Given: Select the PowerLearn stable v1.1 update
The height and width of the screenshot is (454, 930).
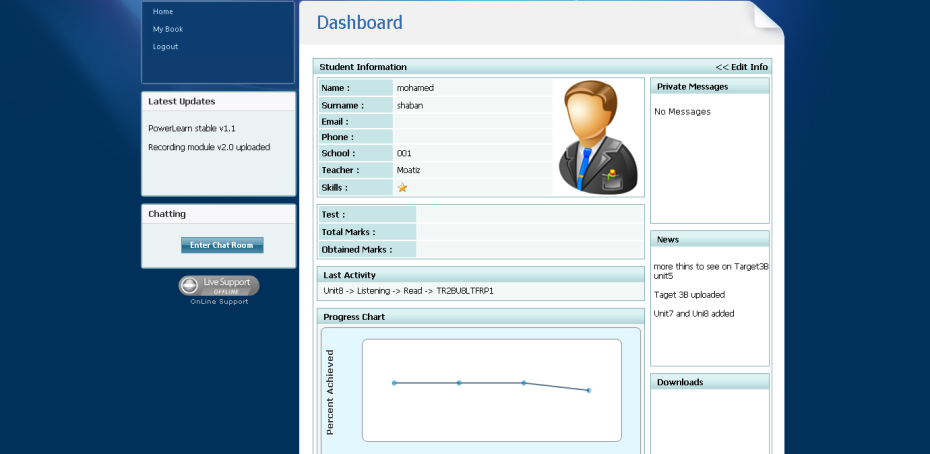Looking at the screenshot, I should [x=192, y=128].
